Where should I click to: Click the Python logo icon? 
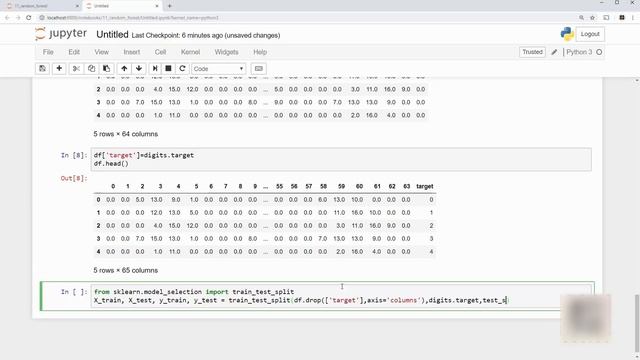[567, 34]
